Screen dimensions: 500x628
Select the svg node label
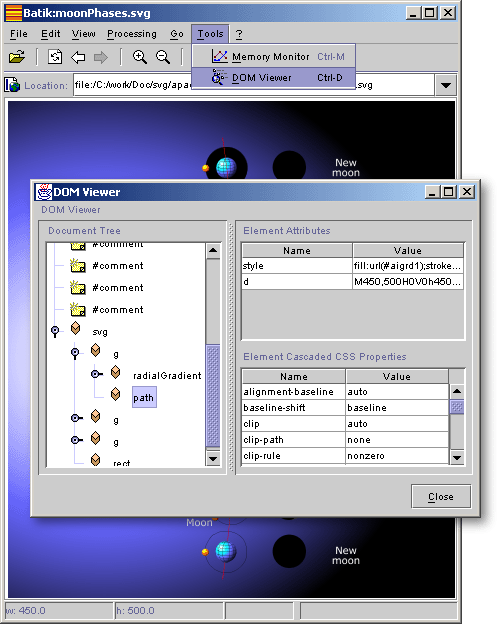100,332
